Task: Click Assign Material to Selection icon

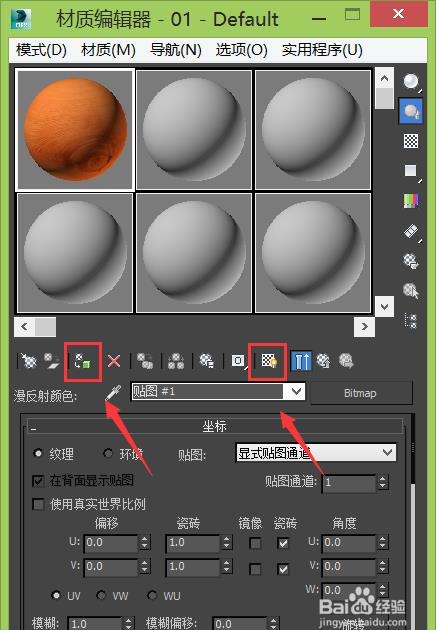Action: point(83,361)
